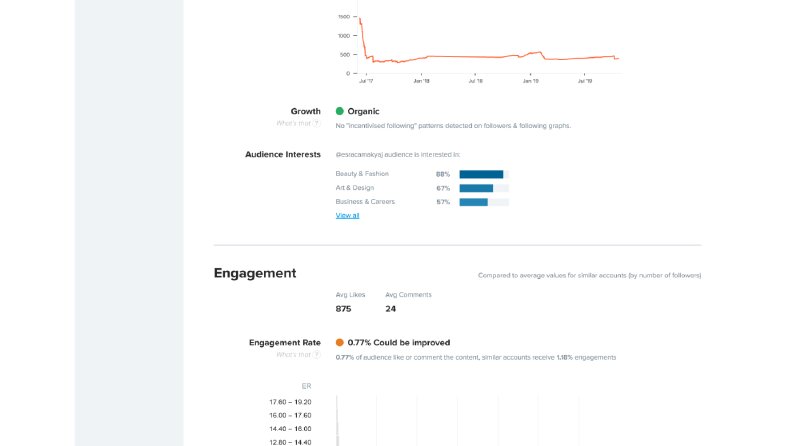
Task: Open the View all audience interests link
Action: coord(347,215)
